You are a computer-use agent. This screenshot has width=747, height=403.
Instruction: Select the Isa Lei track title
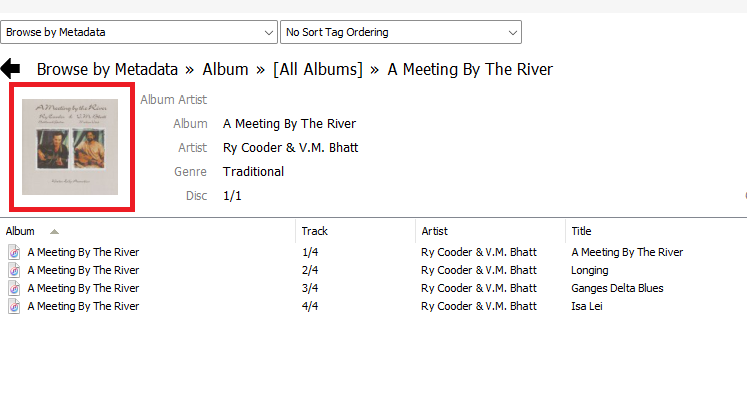tap(586, 306)
